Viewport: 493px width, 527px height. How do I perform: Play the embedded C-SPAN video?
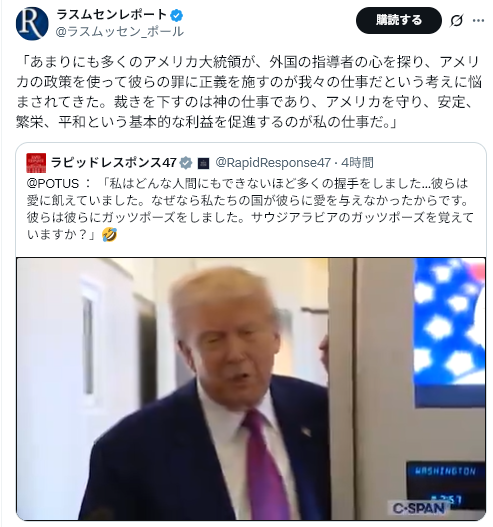tap(251, 389)
